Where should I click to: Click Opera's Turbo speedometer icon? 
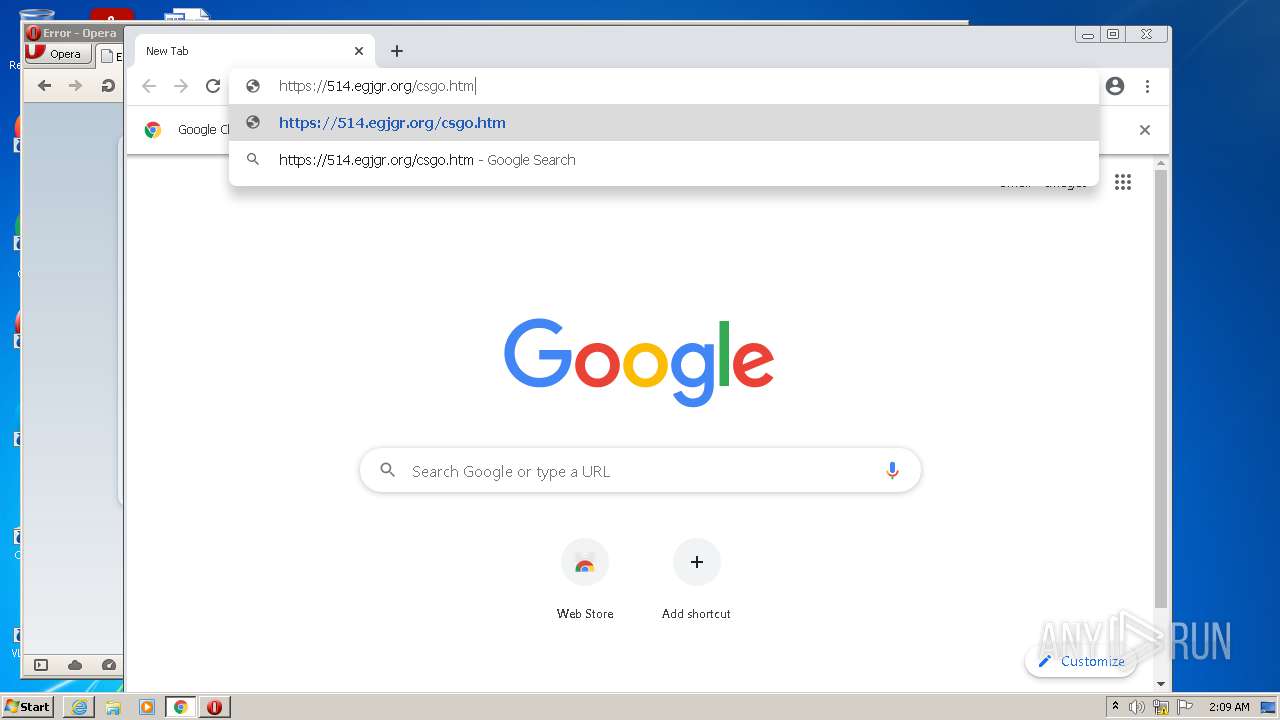click(x=109, y=665)
